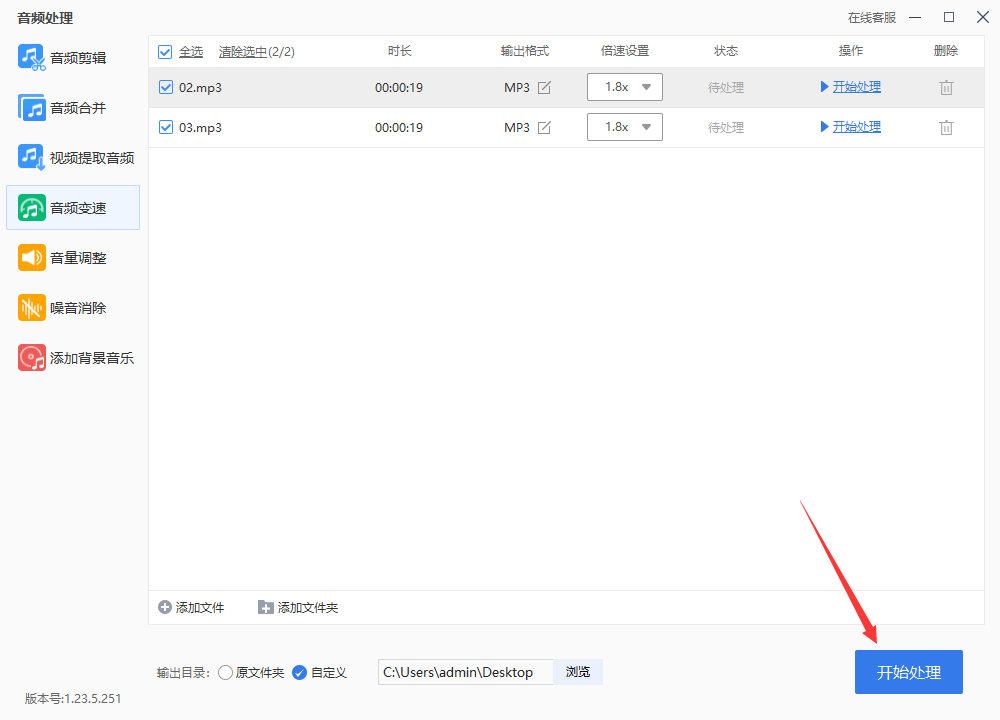Maximize the 音频处理 window

coord(949,17)
